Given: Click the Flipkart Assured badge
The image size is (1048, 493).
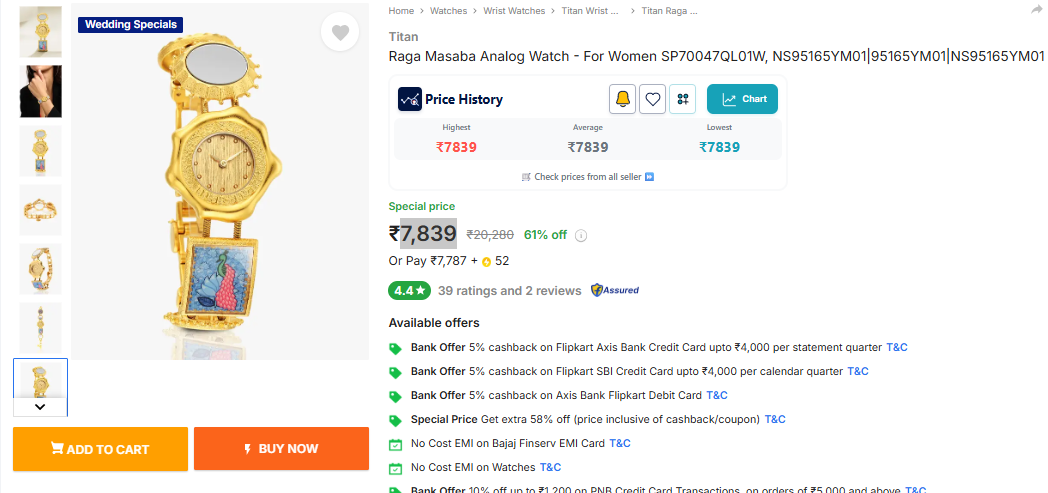Looking at the screenshot, I should click(615, 291).
